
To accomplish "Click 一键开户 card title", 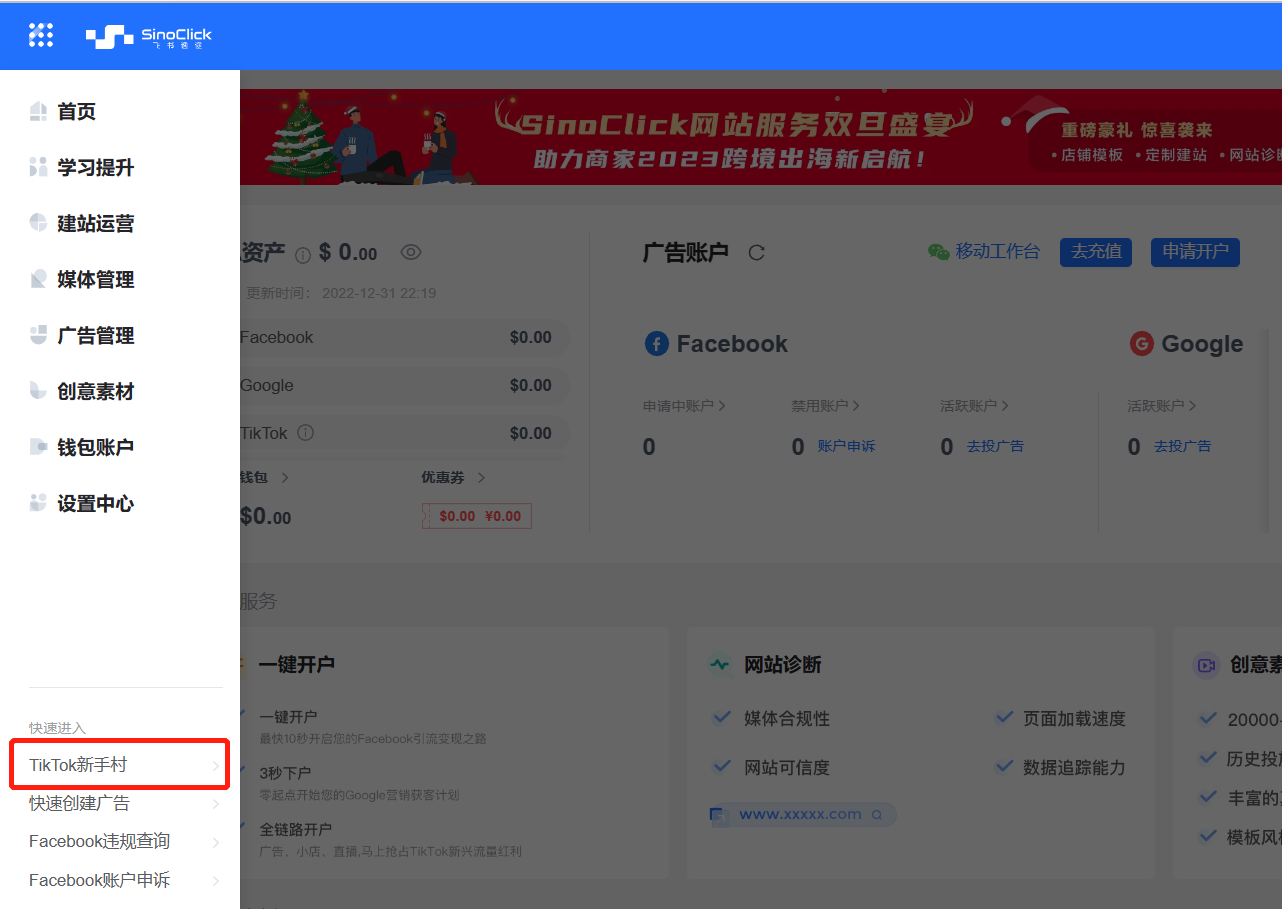I will pos(296,665).
